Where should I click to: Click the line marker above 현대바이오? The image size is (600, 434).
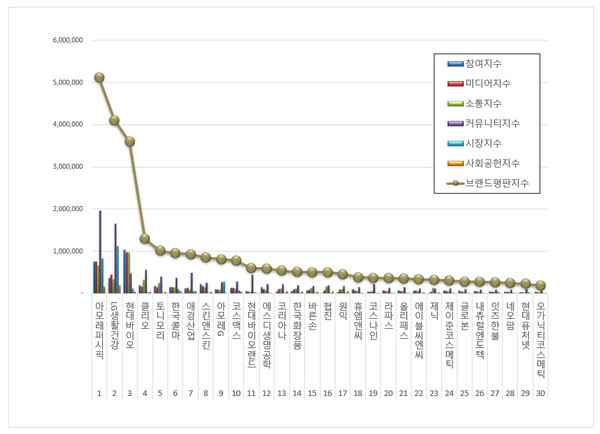(130, 142)
